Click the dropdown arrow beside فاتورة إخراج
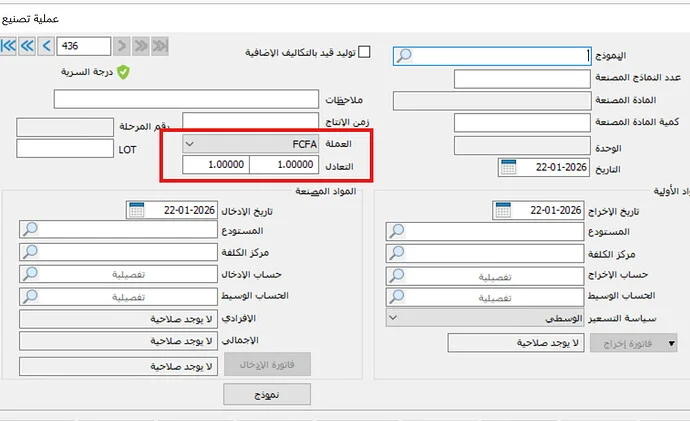690x421 pixels. 671,343
